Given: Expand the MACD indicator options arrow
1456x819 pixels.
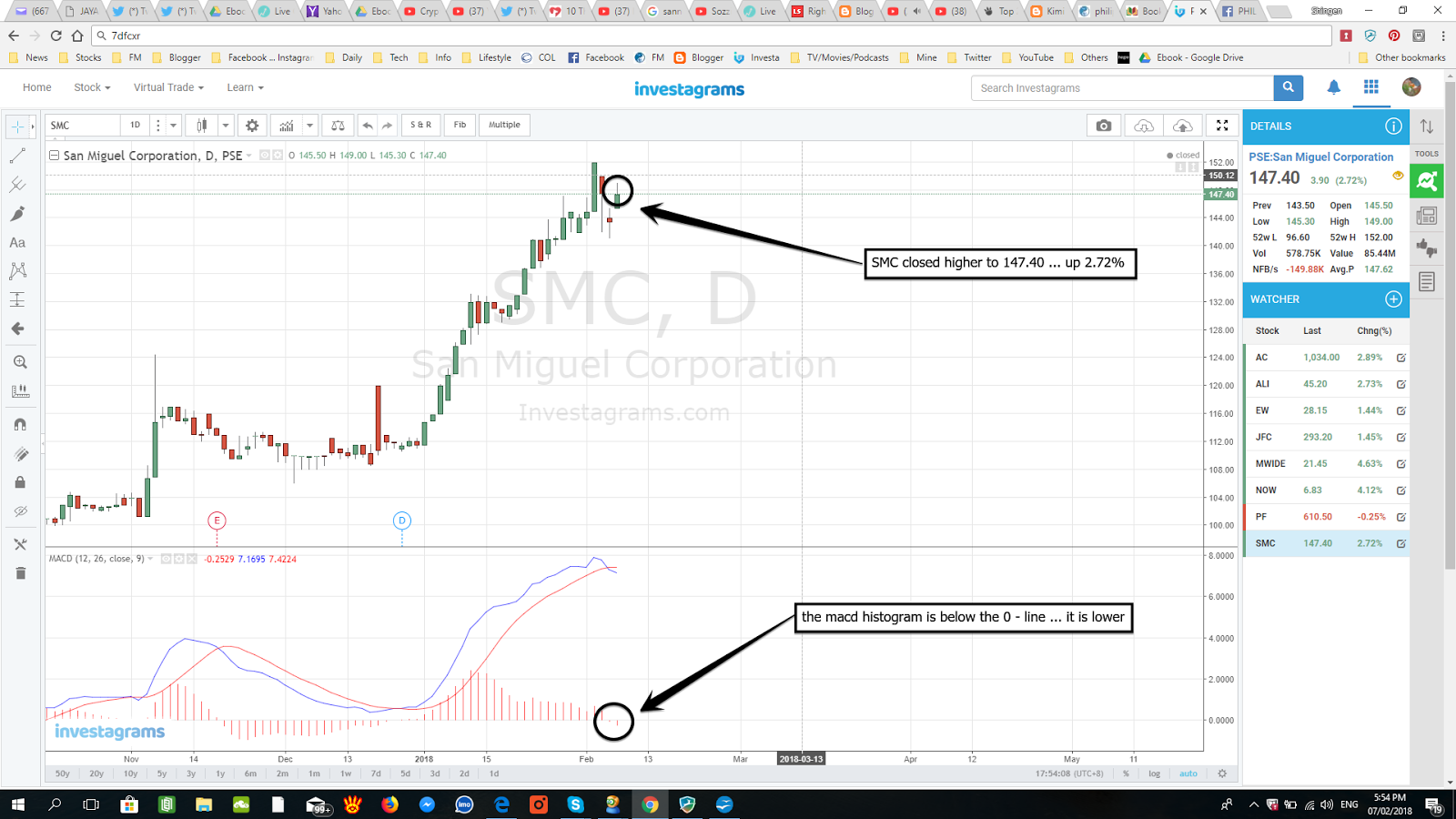Looking at the screenshot, I should click(151, 559).
